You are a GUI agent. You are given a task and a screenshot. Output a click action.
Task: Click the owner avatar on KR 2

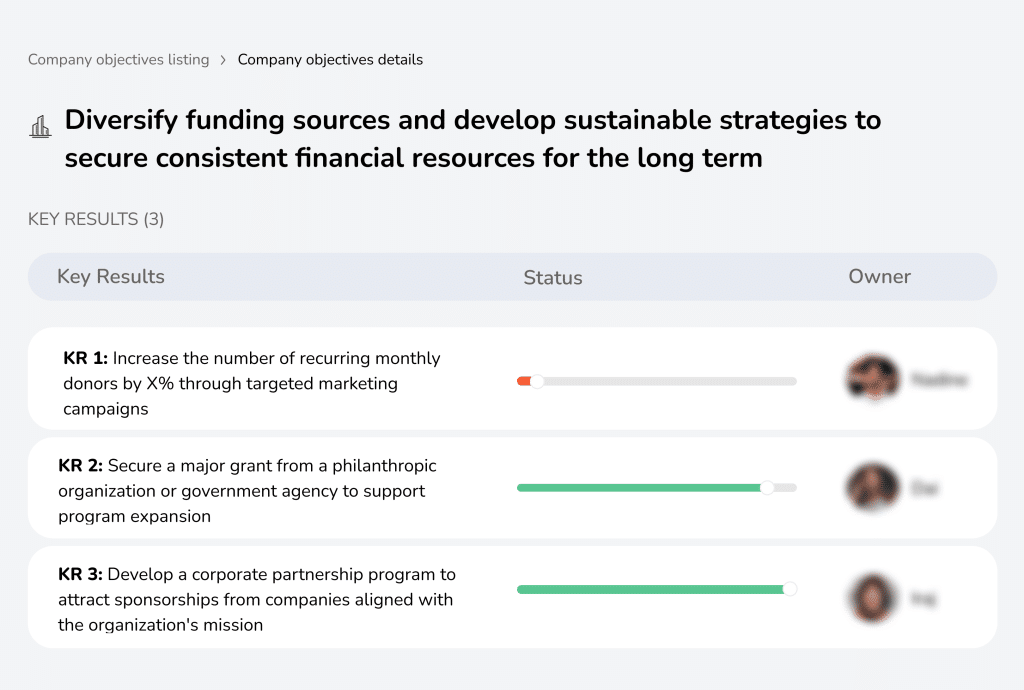pyautogui.click(x=872, y=488)
